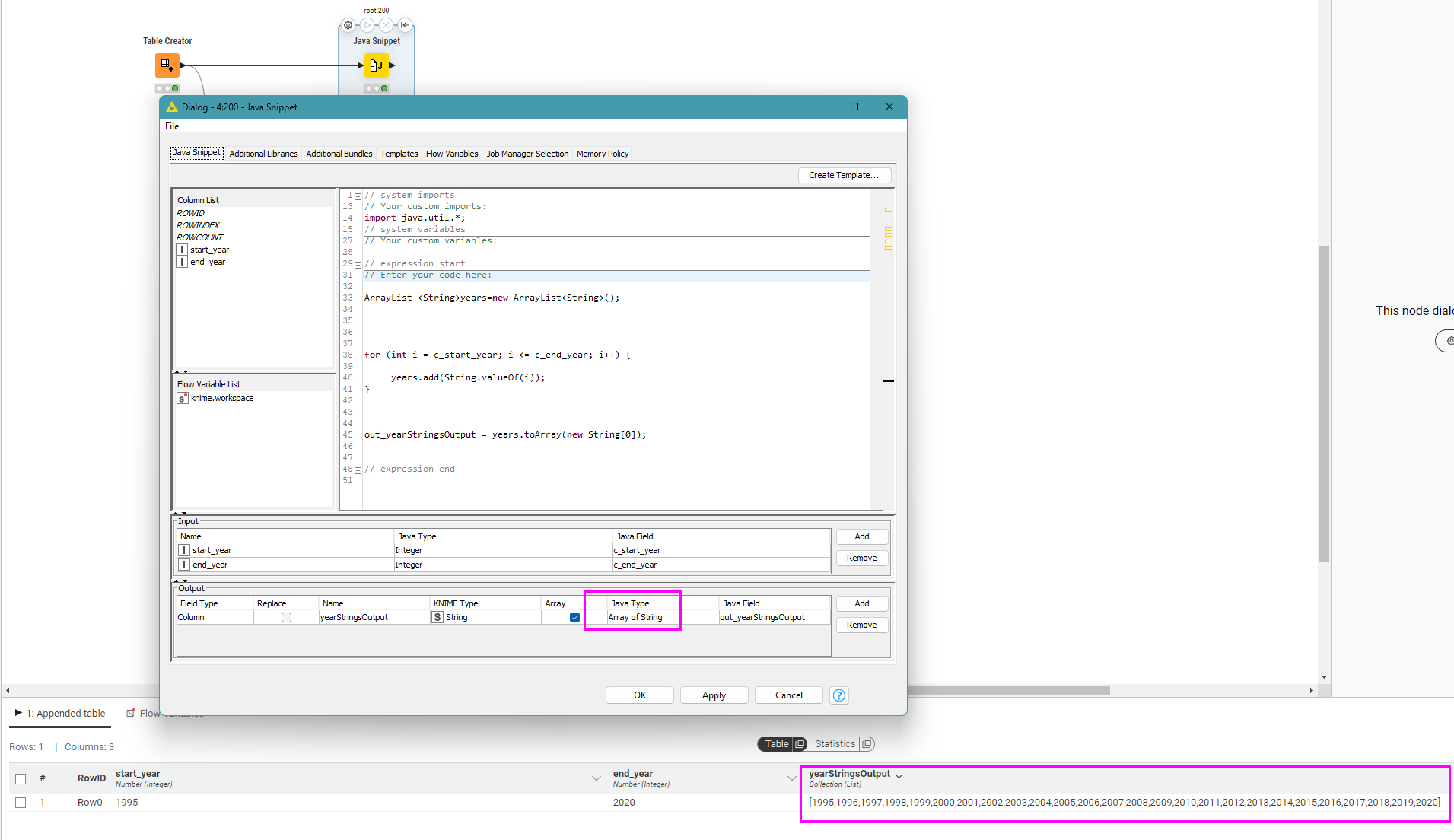
Task: Open Java Type Integer cell for start_year
Action: tap(502, 550)
